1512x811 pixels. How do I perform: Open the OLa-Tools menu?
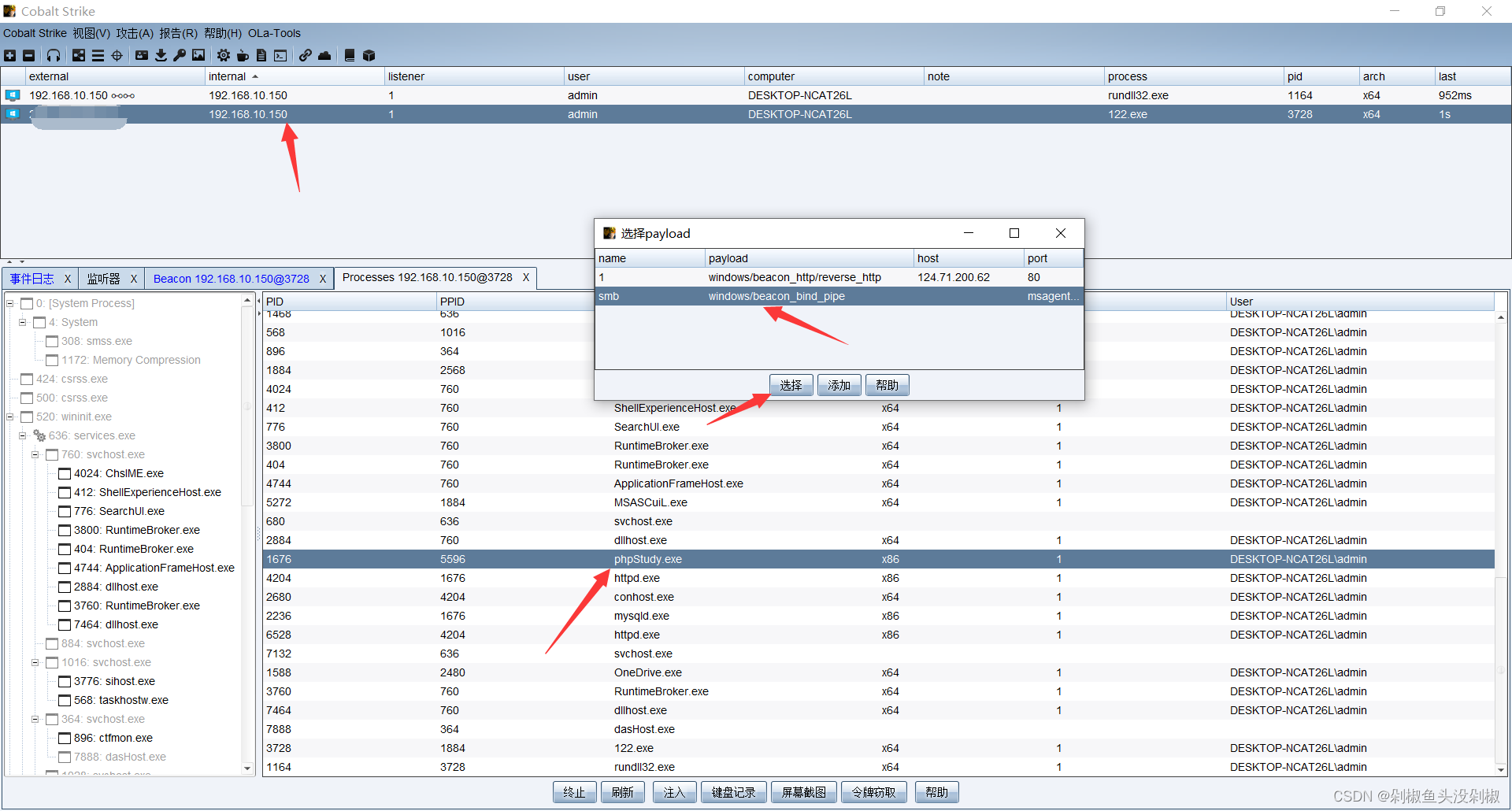(x=274, y=33)
